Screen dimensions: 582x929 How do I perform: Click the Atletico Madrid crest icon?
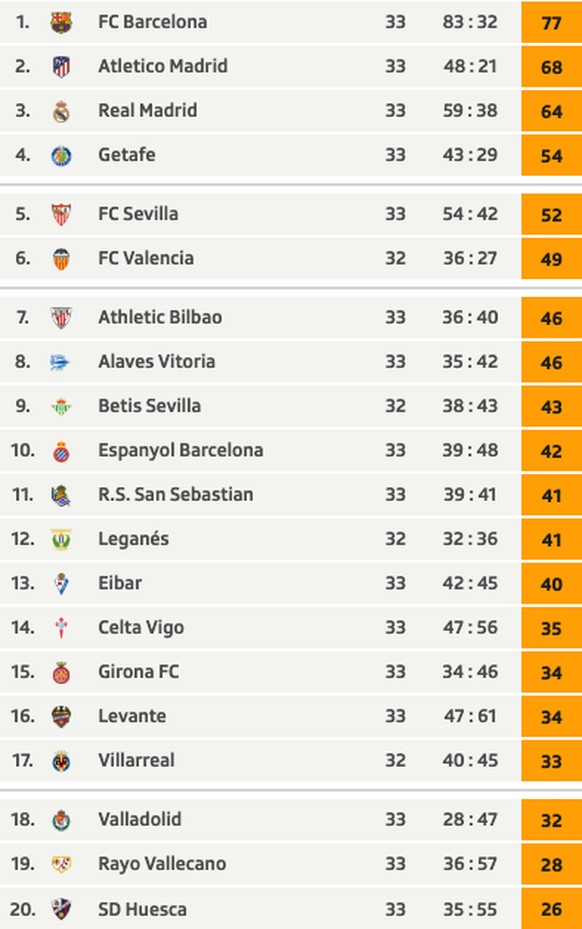(61, 67)
